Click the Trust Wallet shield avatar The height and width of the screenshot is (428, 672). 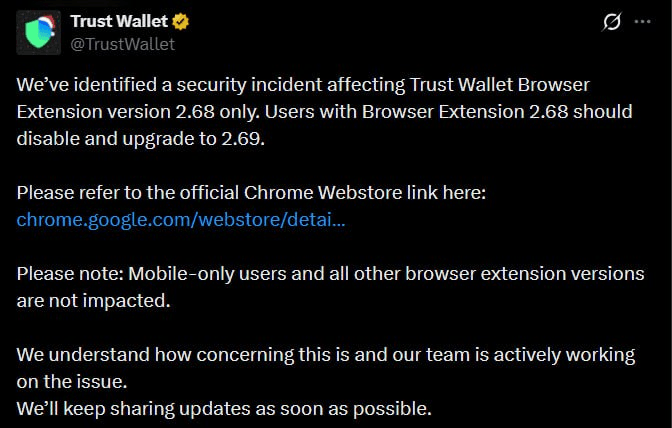click(36, 33)
